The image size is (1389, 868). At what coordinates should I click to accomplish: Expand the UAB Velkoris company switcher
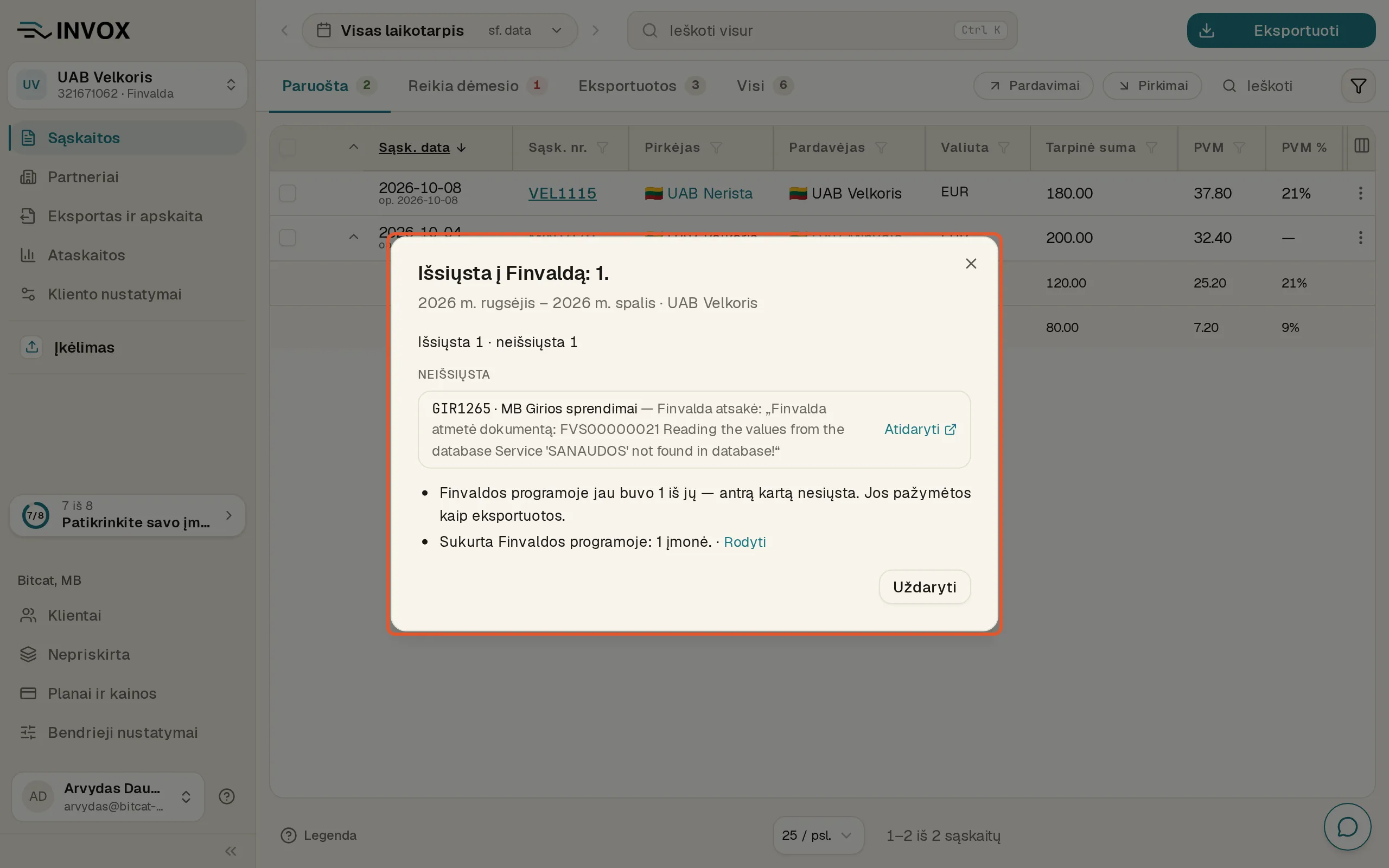click(x=127, y=85)
